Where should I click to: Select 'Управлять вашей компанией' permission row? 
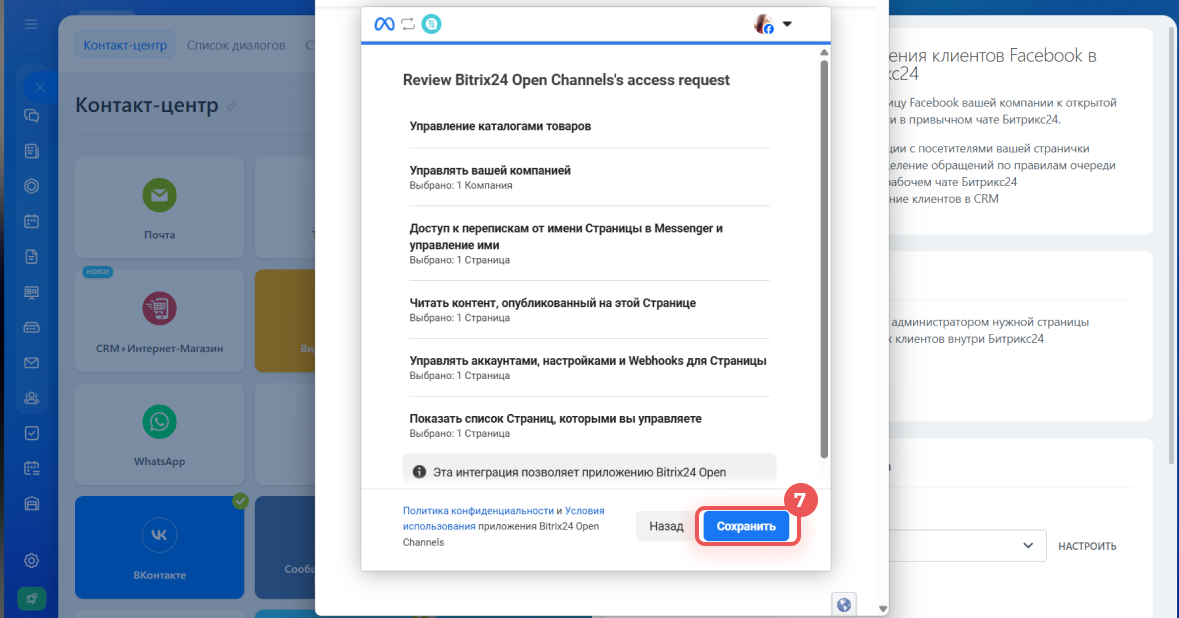pos(590,177)
